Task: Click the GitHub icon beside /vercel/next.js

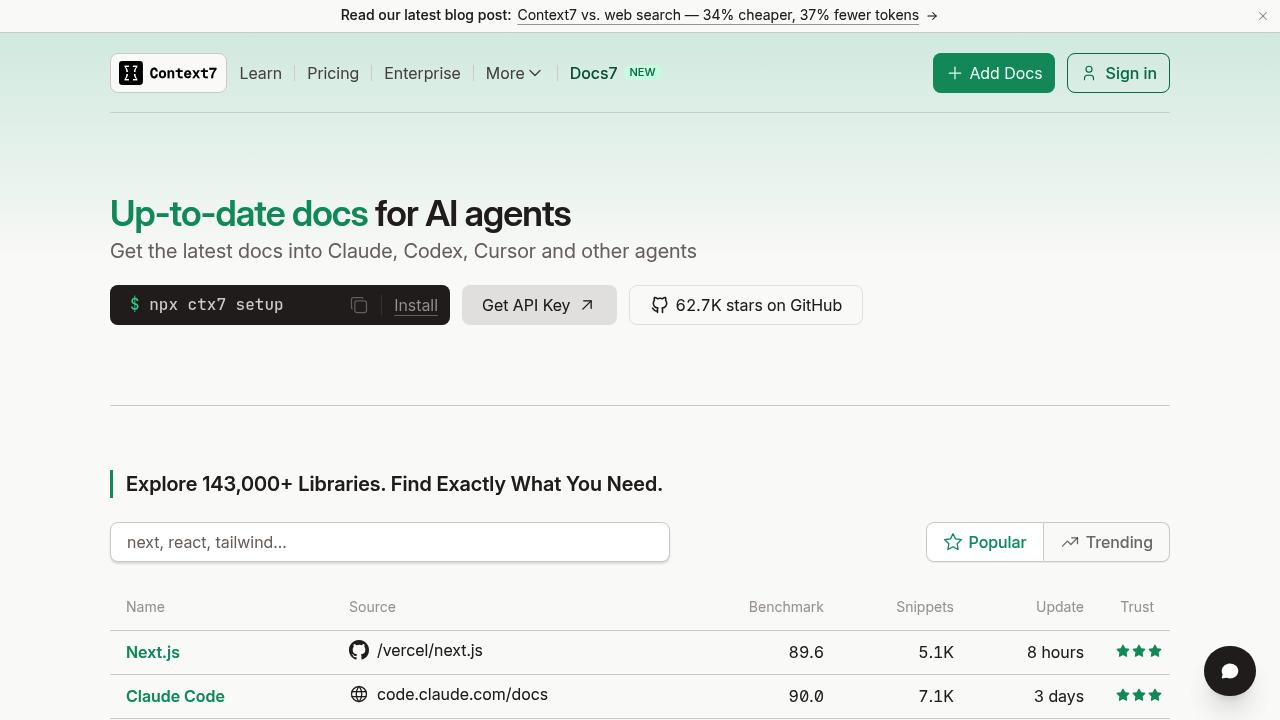Action: (x=359, y=651)
